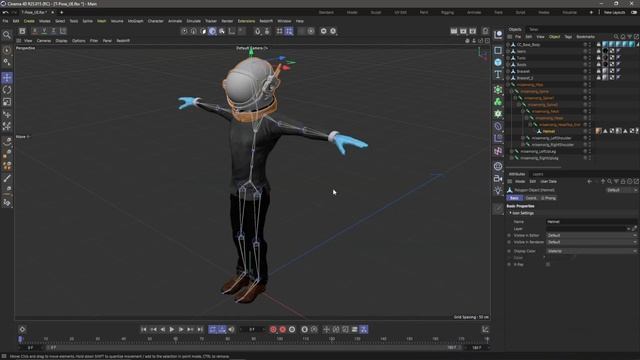This screenshot has height=360, width=640.
Task: Collapse the Icon Settings section
Action: [510, 213]
